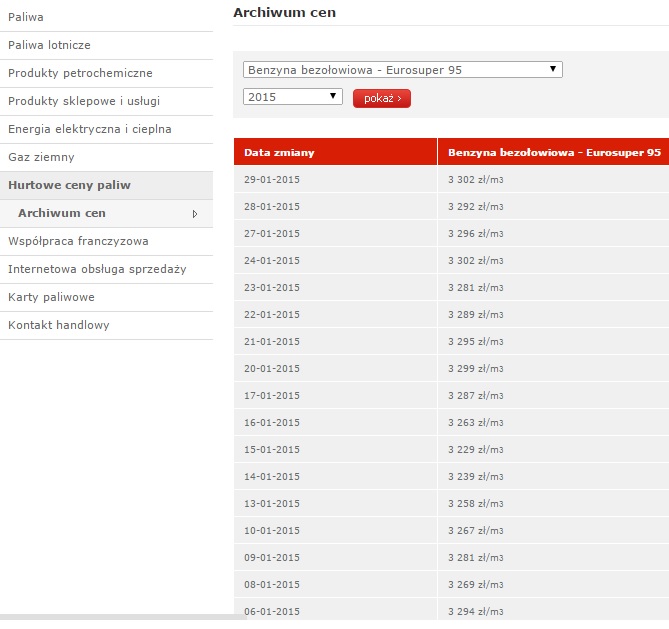Select the 29-01-2015 table row
Viewport: 669px width, 629px height.
pyautogui.click(x=450, y=179)
